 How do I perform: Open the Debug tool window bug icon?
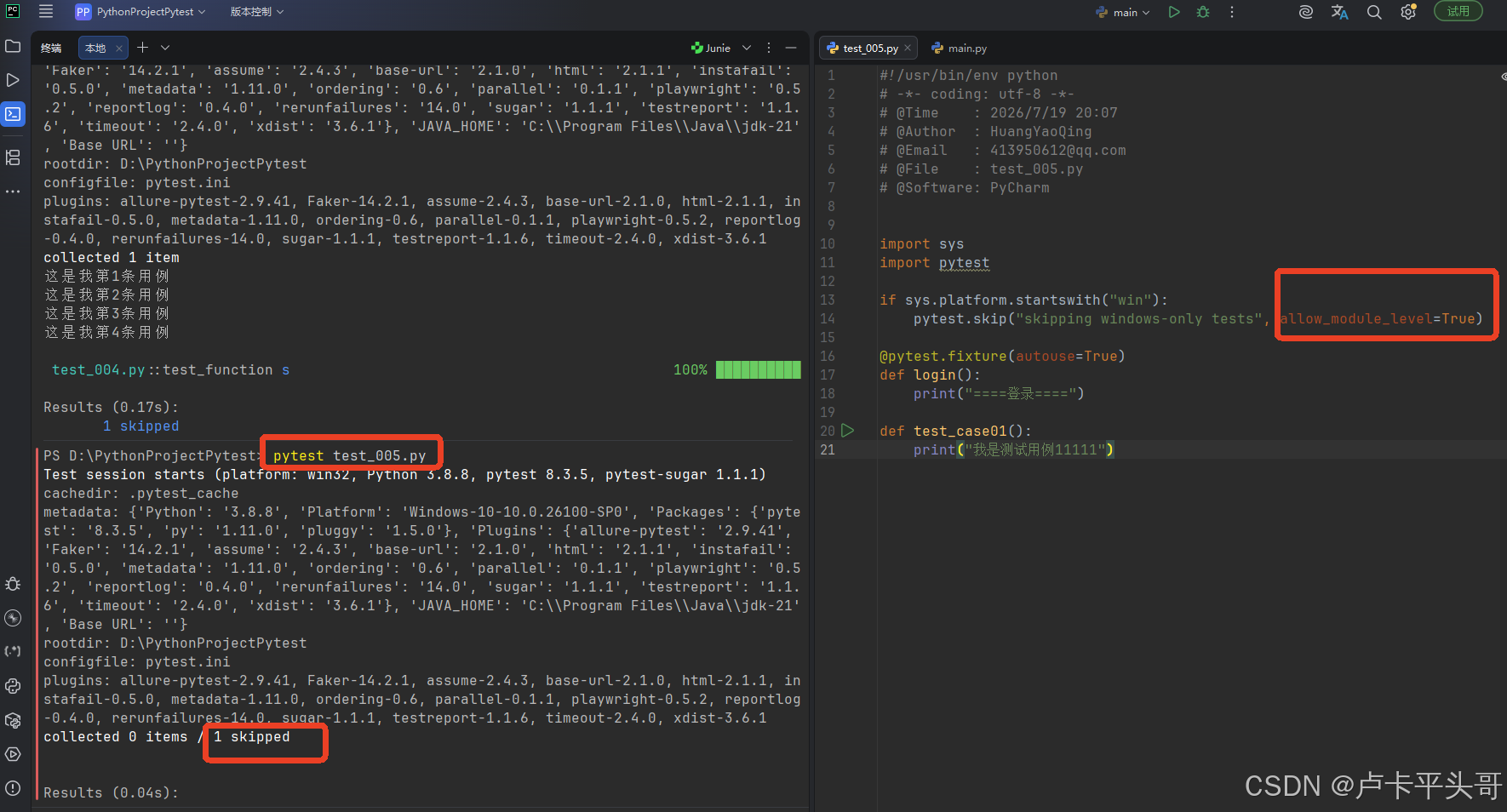click(13, 584)
